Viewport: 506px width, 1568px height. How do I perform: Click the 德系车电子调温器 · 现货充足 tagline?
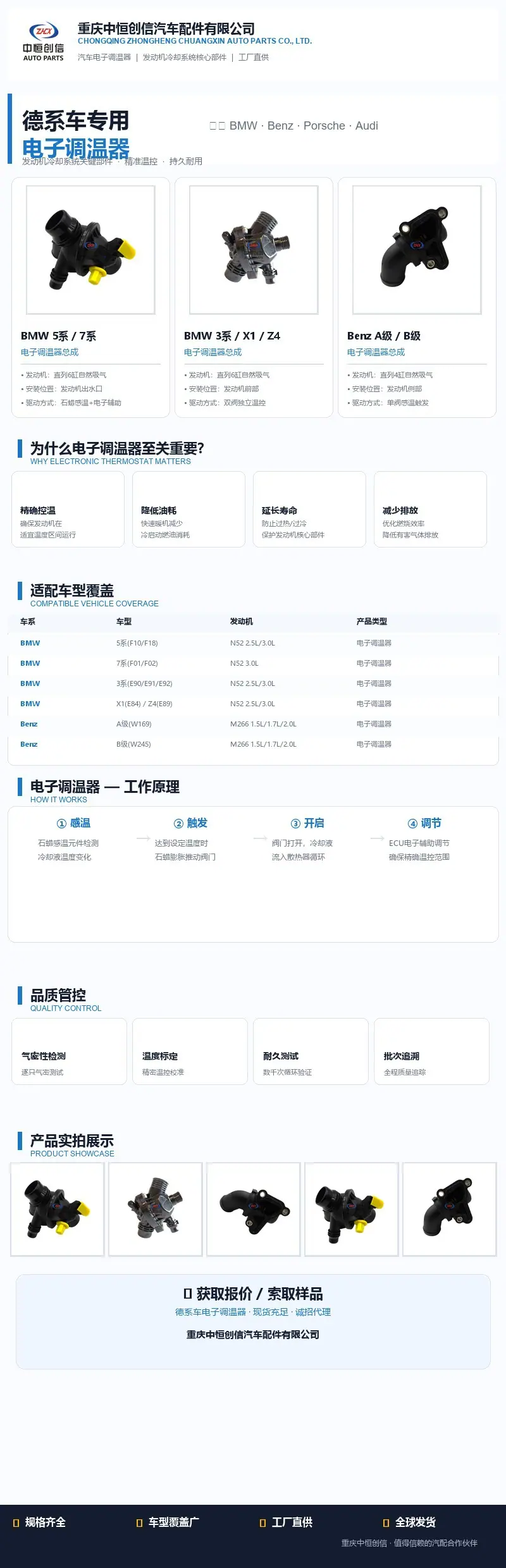(x=253, y=1312)
